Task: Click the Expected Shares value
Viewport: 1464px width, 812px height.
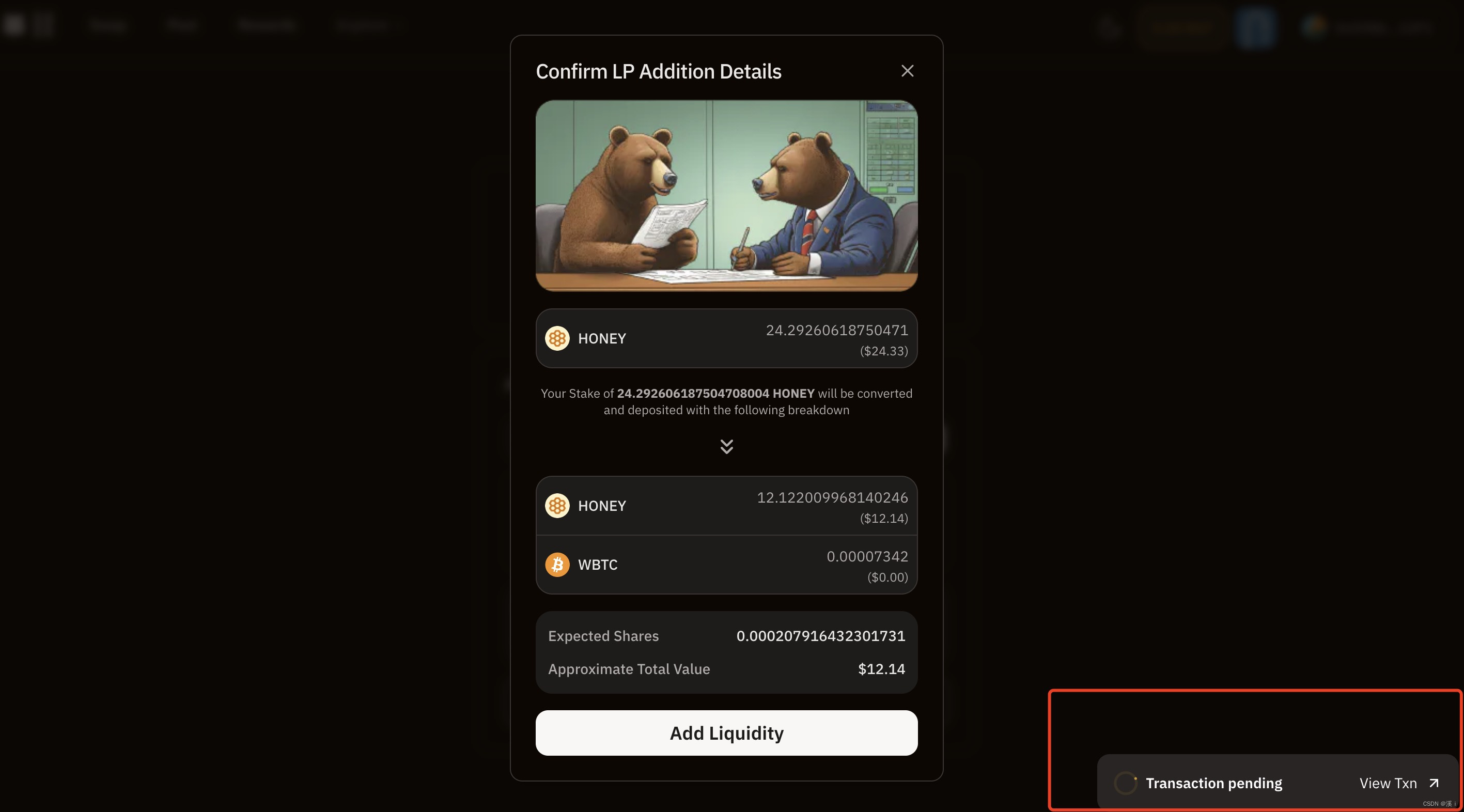Action: [821, 636]
